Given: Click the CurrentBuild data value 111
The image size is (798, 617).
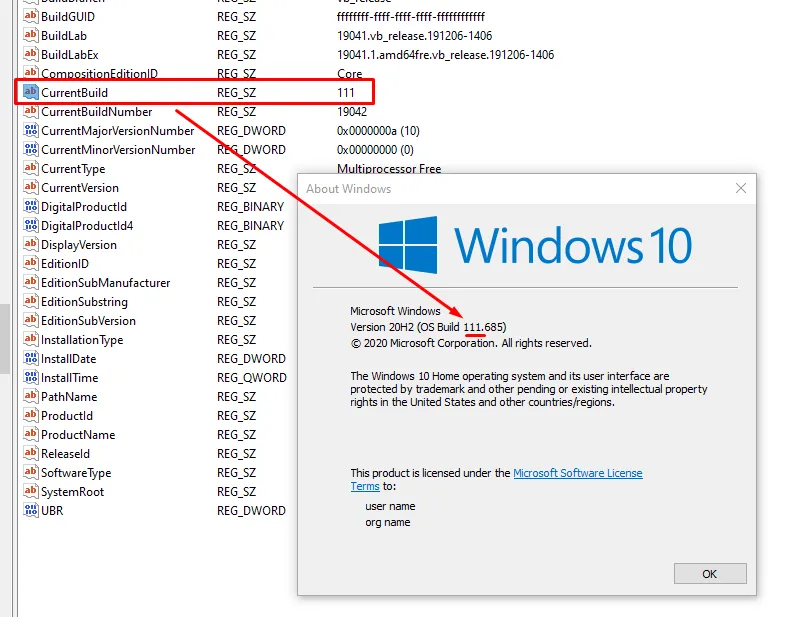Looking at the screenshot, I should pos(346,93).
